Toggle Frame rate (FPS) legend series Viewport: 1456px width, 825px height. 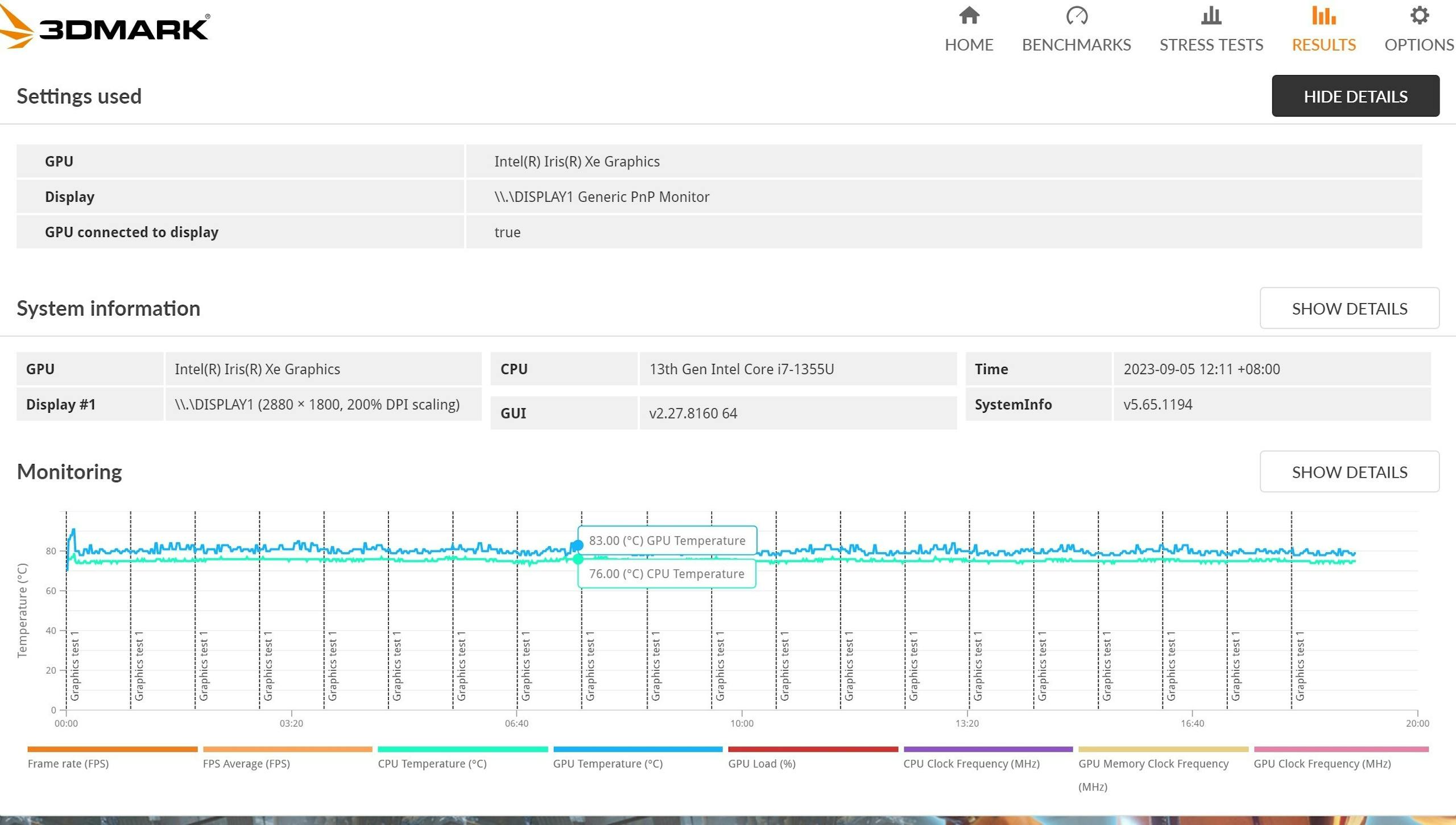[x=68, y=764]
